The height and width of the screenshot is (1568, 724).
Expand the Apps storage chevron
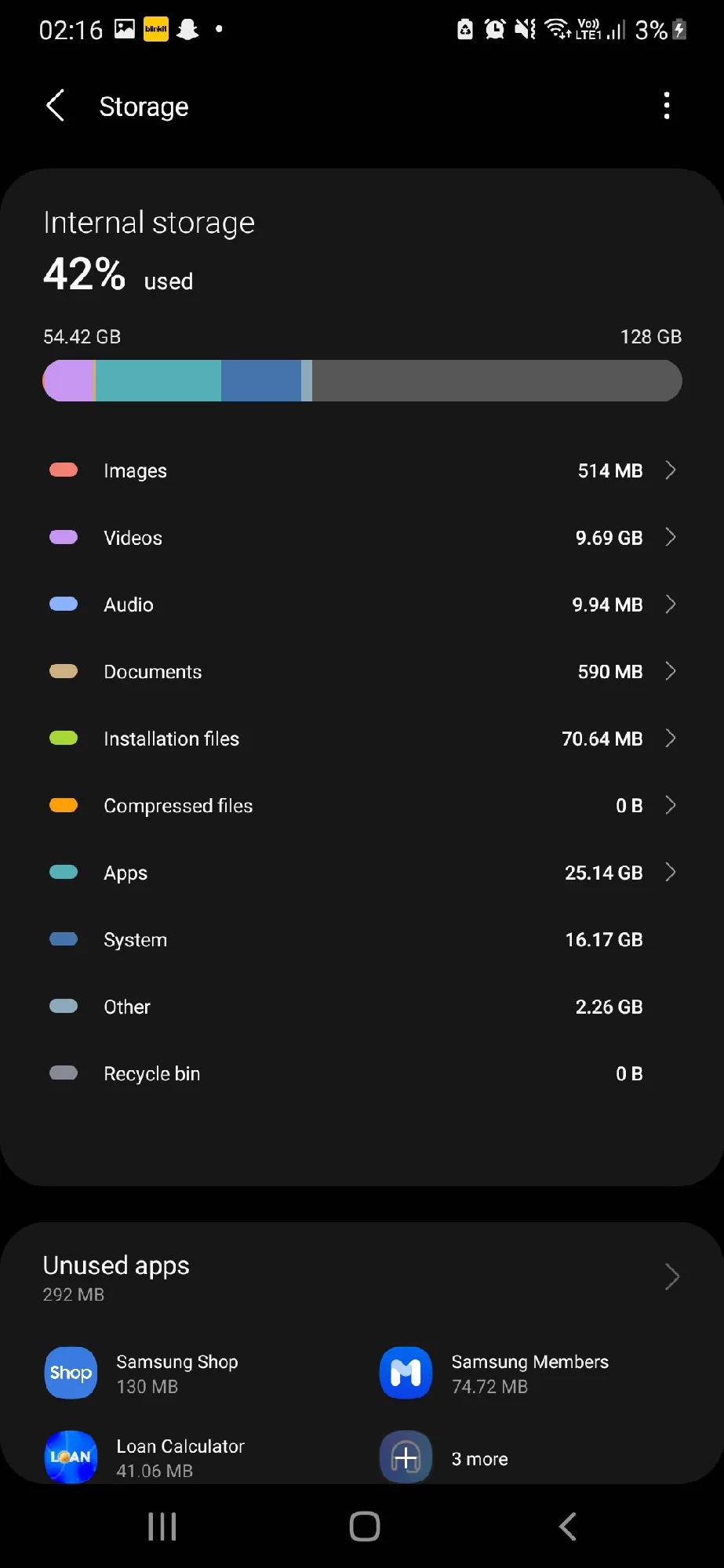pos(671,873)
